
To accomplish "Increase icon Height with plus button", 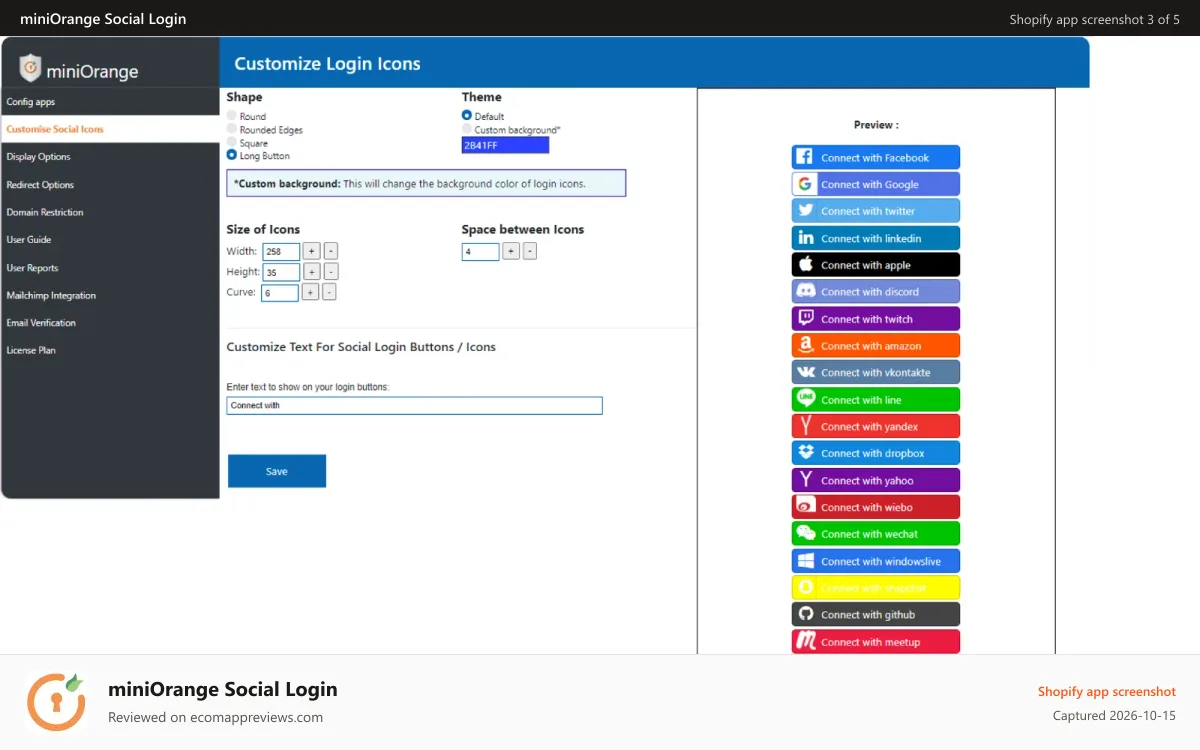I will (x=311, y=271).
